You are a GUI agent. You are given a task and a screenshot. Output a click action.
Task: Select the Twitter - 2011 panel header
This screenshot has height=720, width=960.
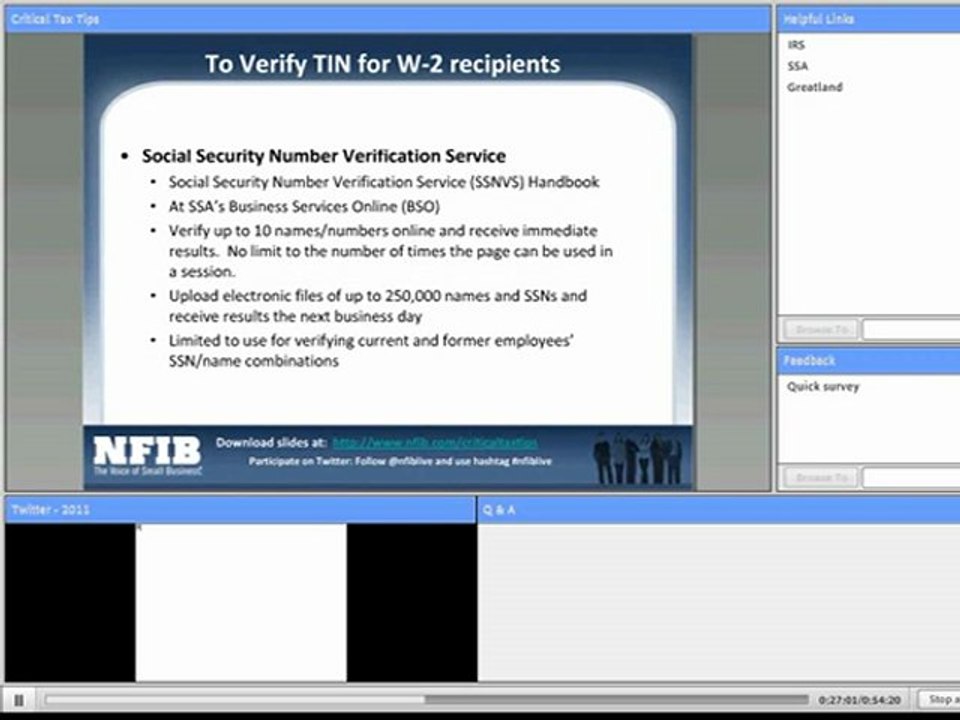[x=240, y=509]
